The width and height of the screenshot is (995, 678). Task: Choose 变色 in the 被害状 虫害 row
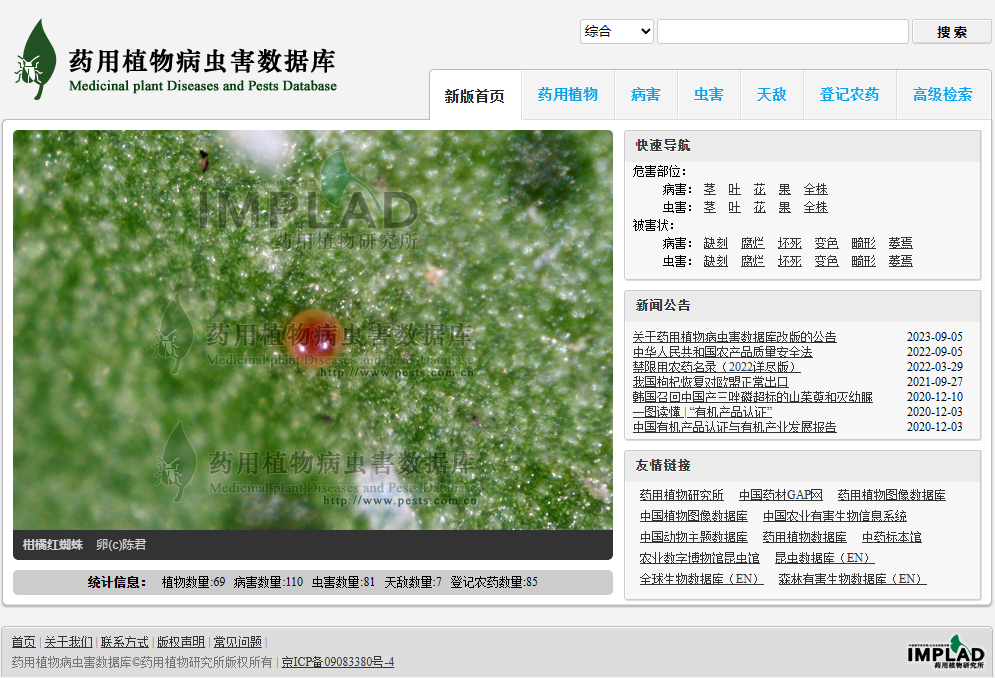point(827,261)
